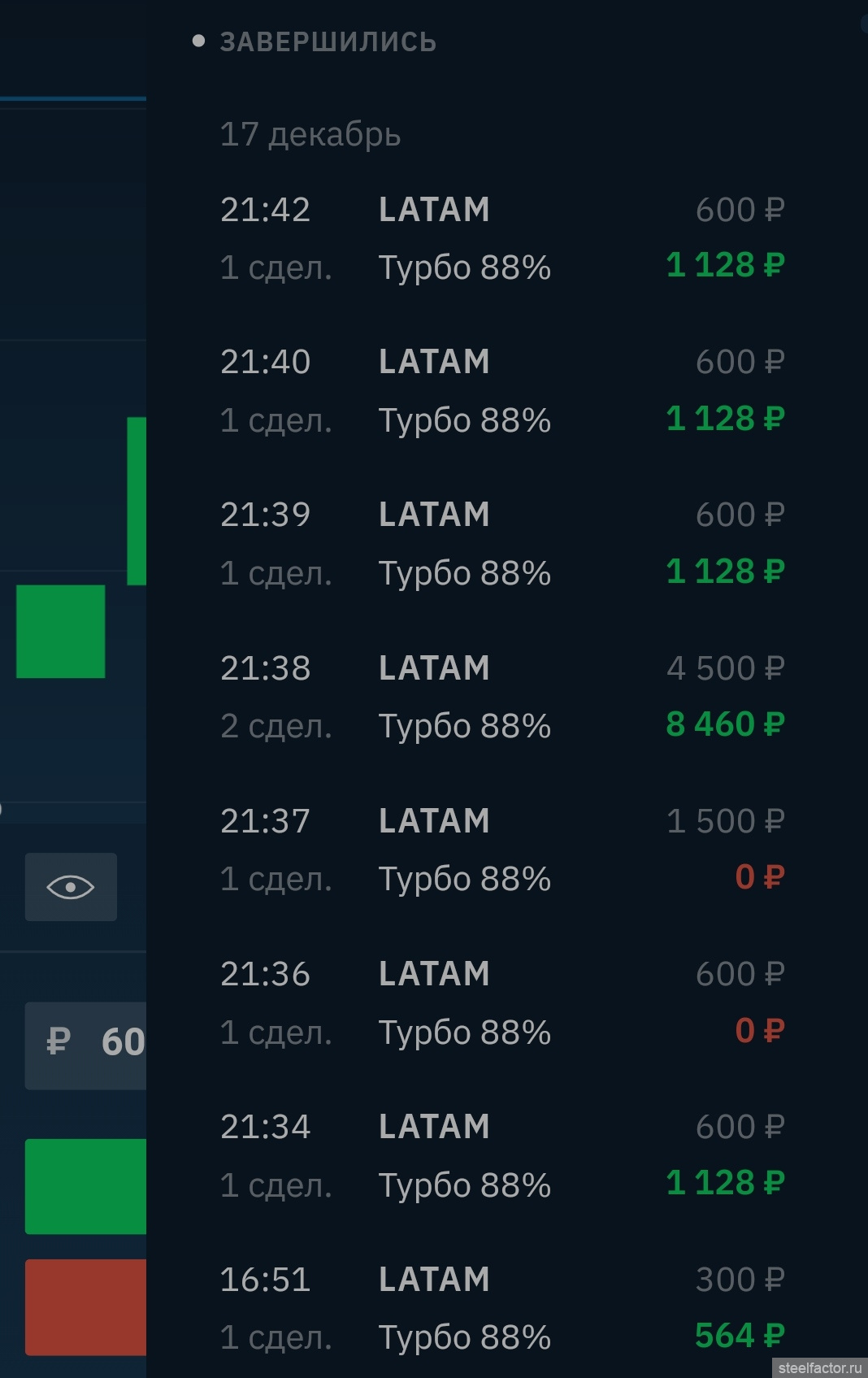Click the large green up button
This screenshot has width=868, height=1378.
coord(86,1186)
